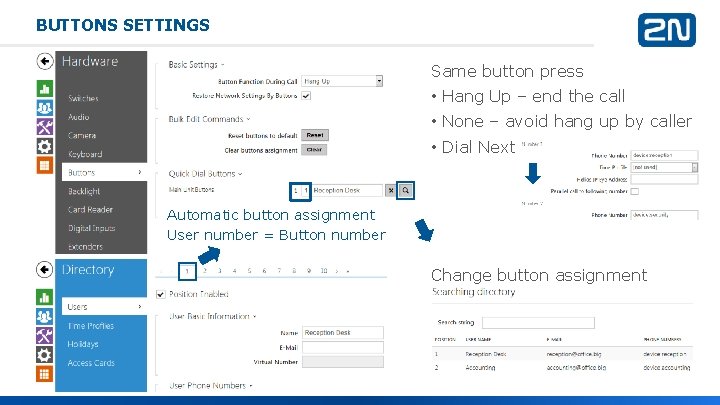Viewport: 720px width, 405px height.
Task: Click the user E-Mail field
Action: (x=343, y=348)
